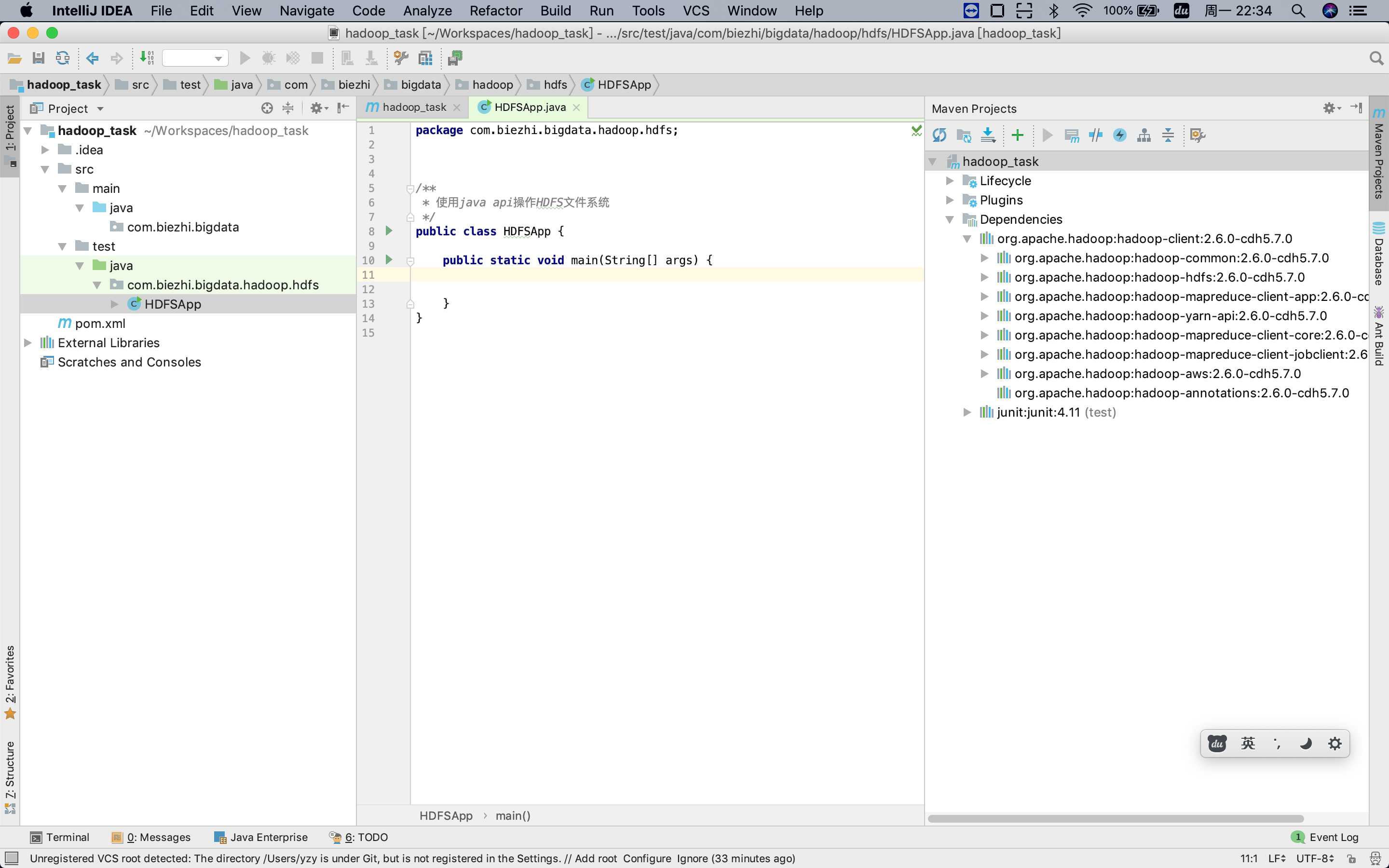
Task: Open run configuration dropdown
Action: pos(195,58)
